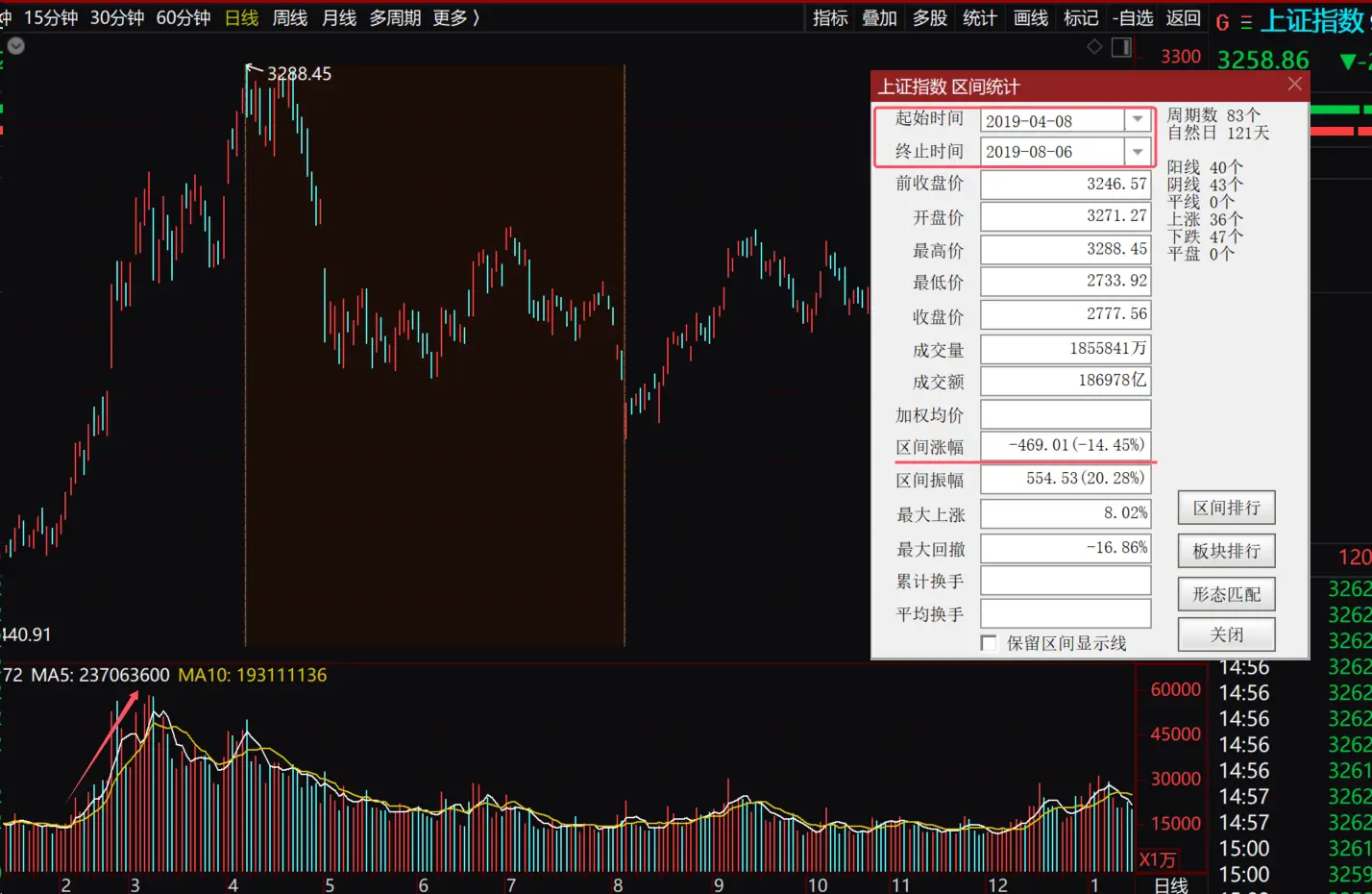This screenshot has height=894, width=1372.
Task: Select the 最低价 value 2733.92
Action: [x=1066, y=282]
